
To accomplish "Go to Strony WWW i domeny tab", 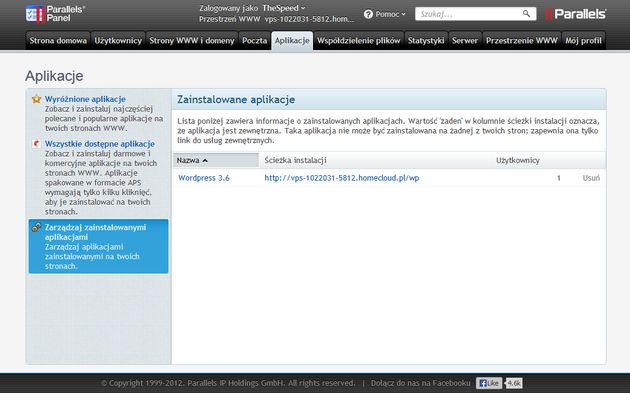I will coord(192,41).
